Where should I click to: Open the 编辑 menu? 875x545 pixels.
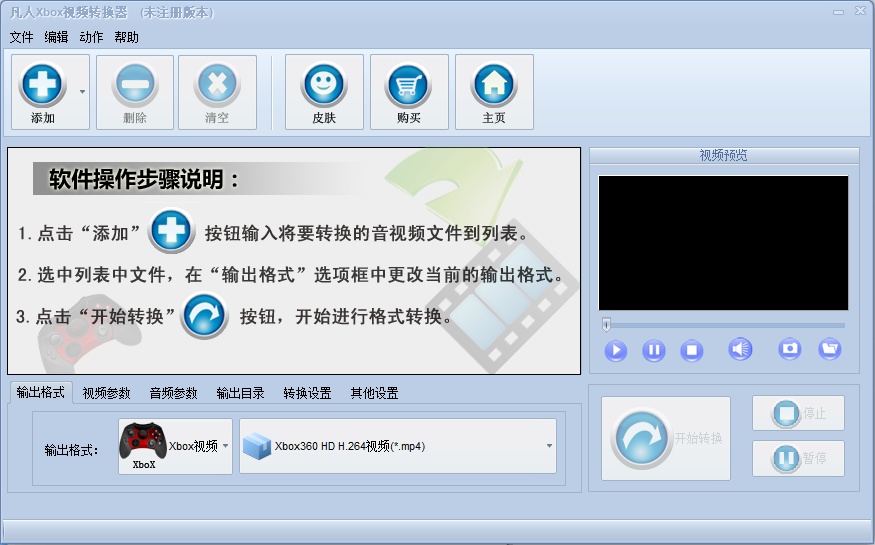[x=56, y=37]
